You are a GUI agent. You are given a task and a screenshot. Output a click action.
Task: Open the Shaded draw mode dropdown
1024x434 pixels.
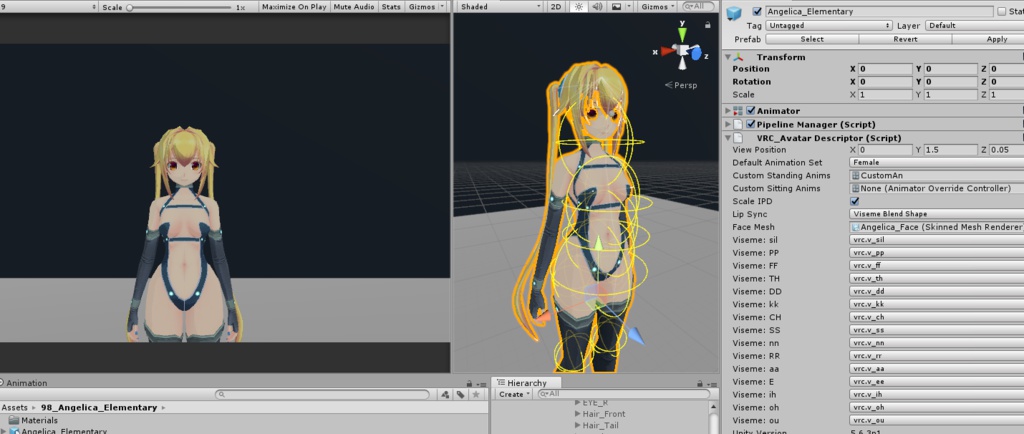[500, 7]
